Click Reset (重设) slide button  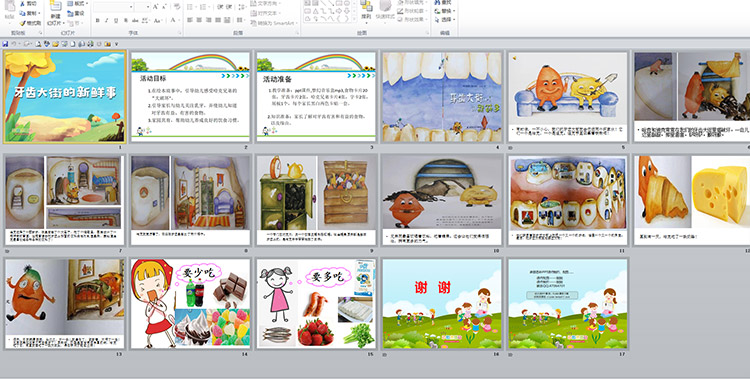76,13
